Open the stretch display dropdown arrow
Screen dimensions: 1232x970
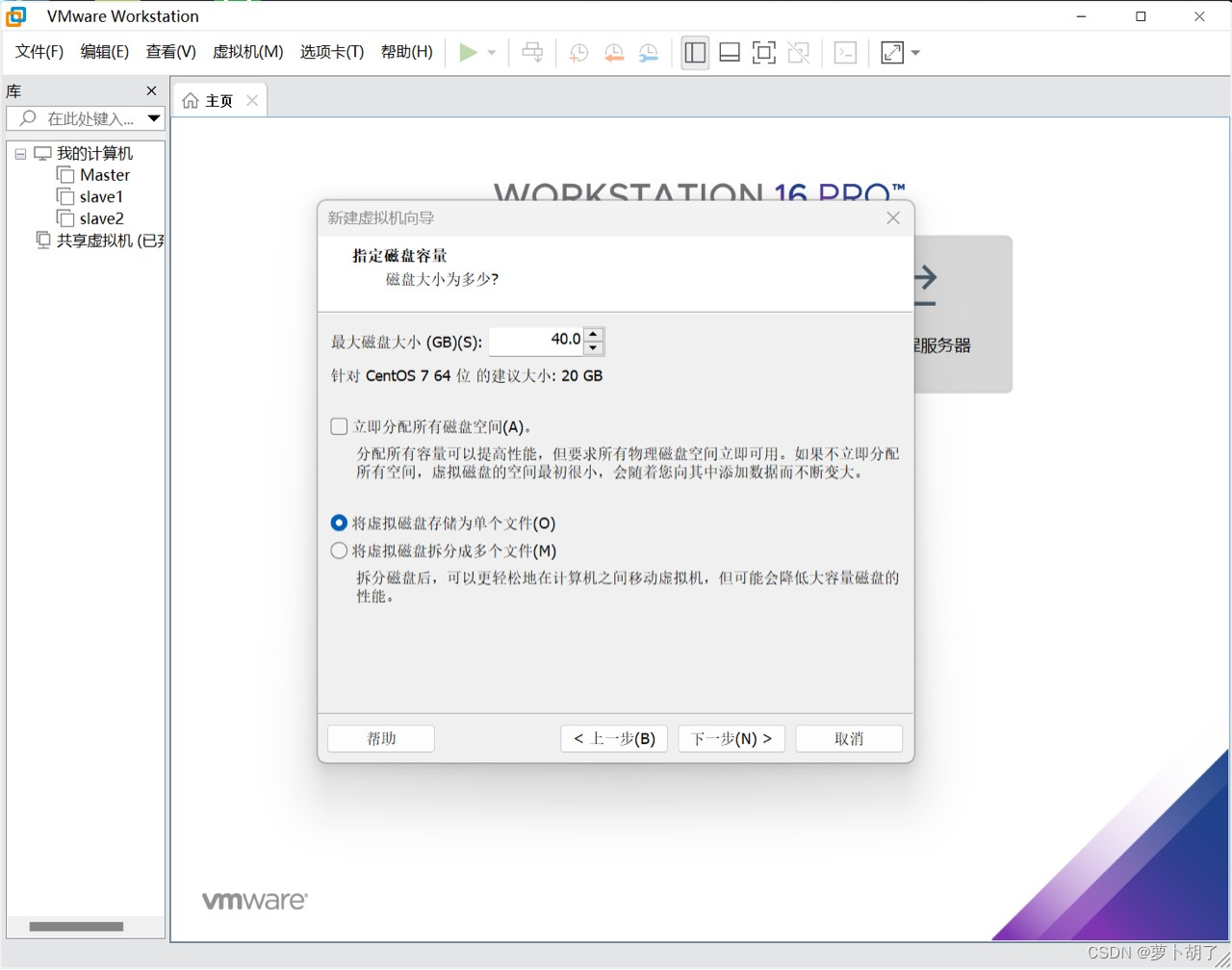click(915, 53)
